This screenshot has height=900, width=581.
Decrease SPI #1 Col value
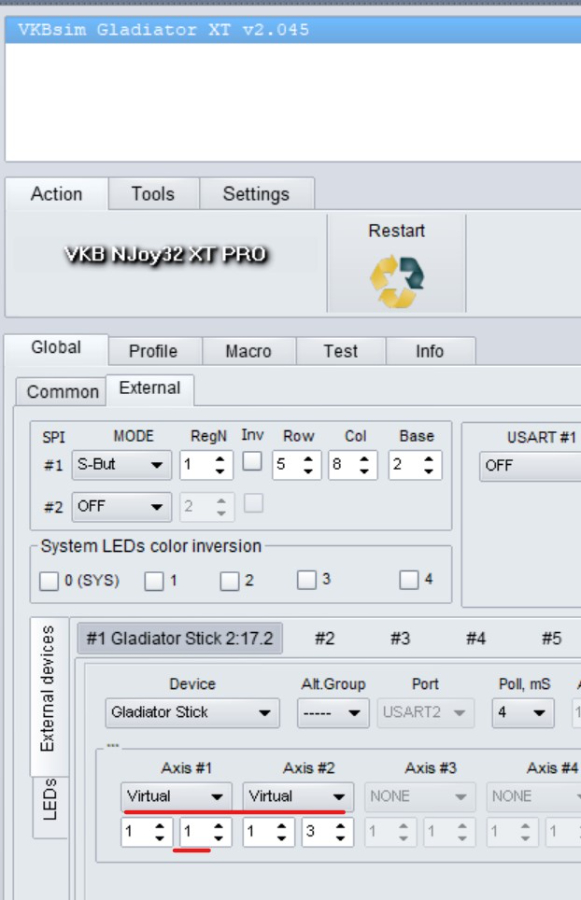tap(364, 471)
